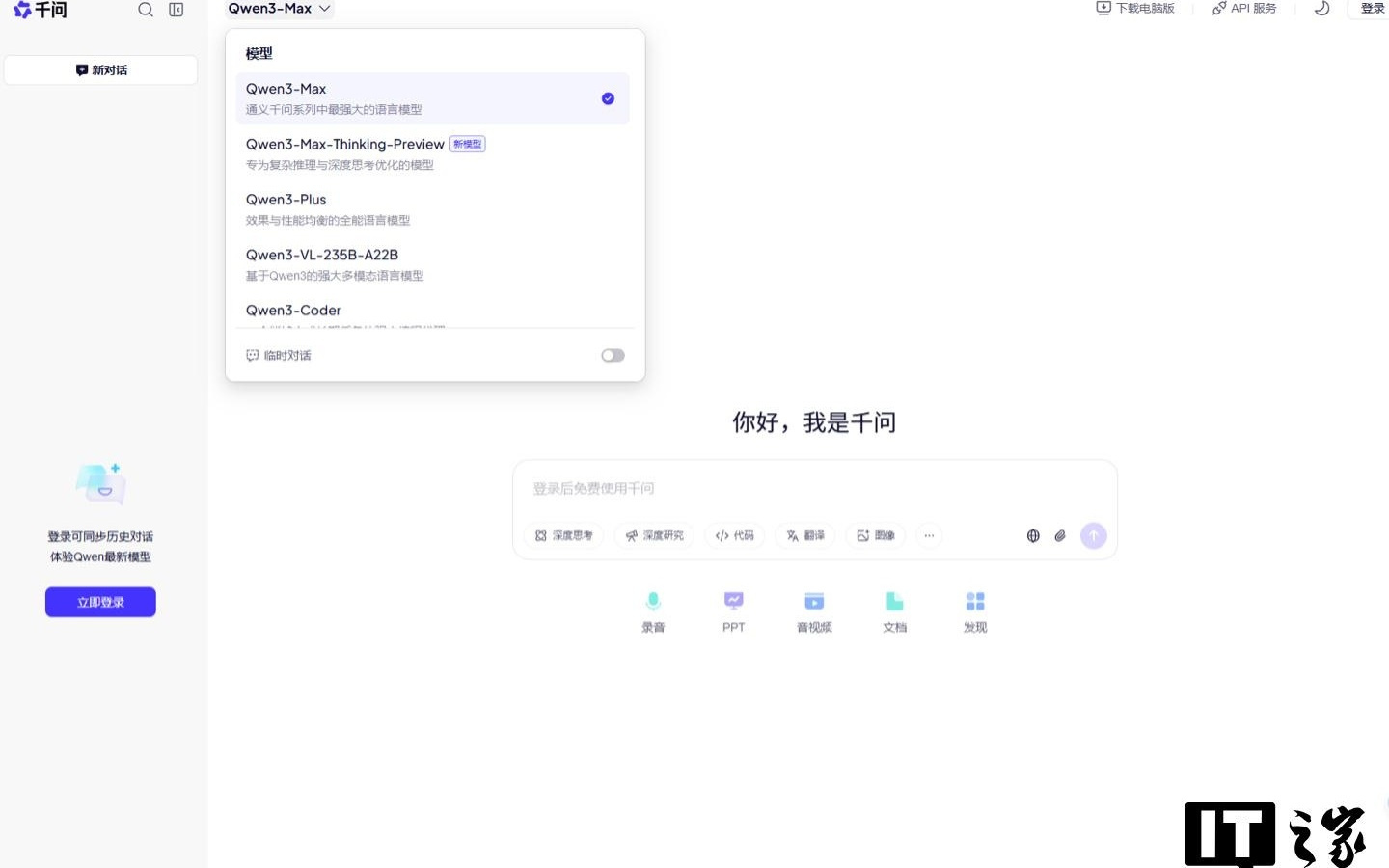
Task: Click 下载电脑版 to download desktop version
Action: (x=1134, y=9)
